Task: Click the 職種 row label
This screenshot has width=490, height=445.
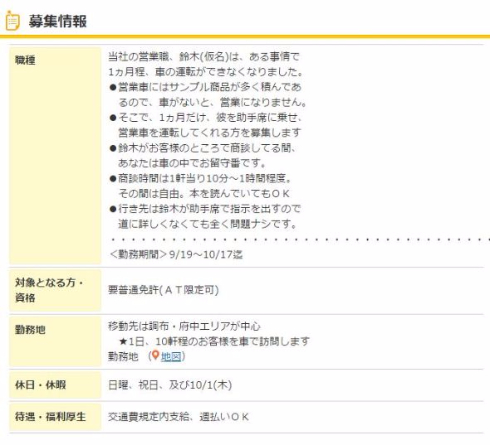Action: [25, 60]
